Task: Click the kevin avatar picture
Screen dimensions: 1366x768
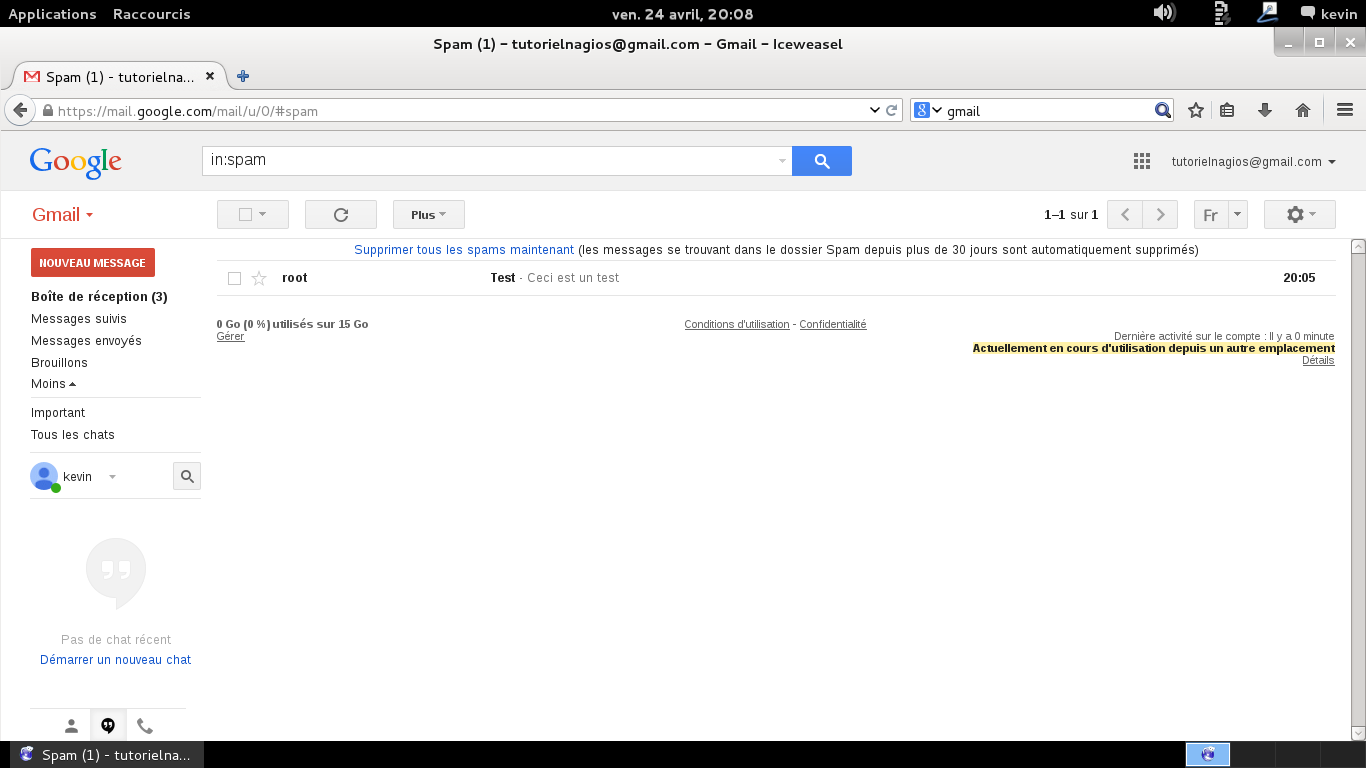Action: 44,476
